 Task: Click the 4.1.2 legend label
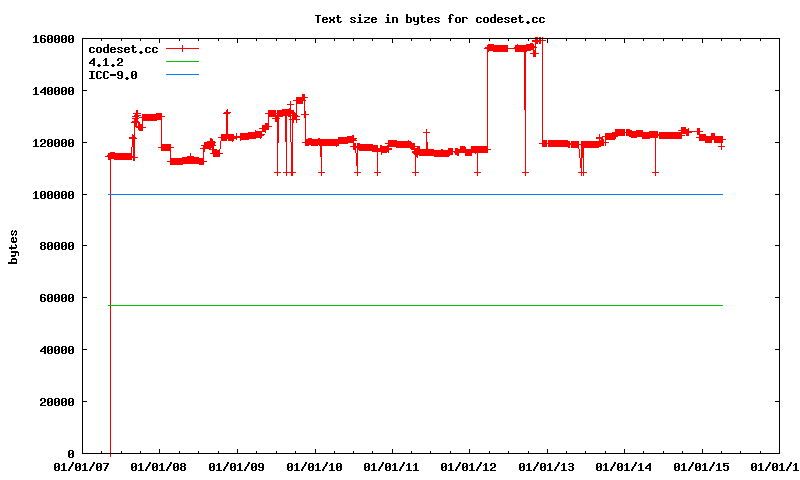pyautogui.click(x=106, y=62)
